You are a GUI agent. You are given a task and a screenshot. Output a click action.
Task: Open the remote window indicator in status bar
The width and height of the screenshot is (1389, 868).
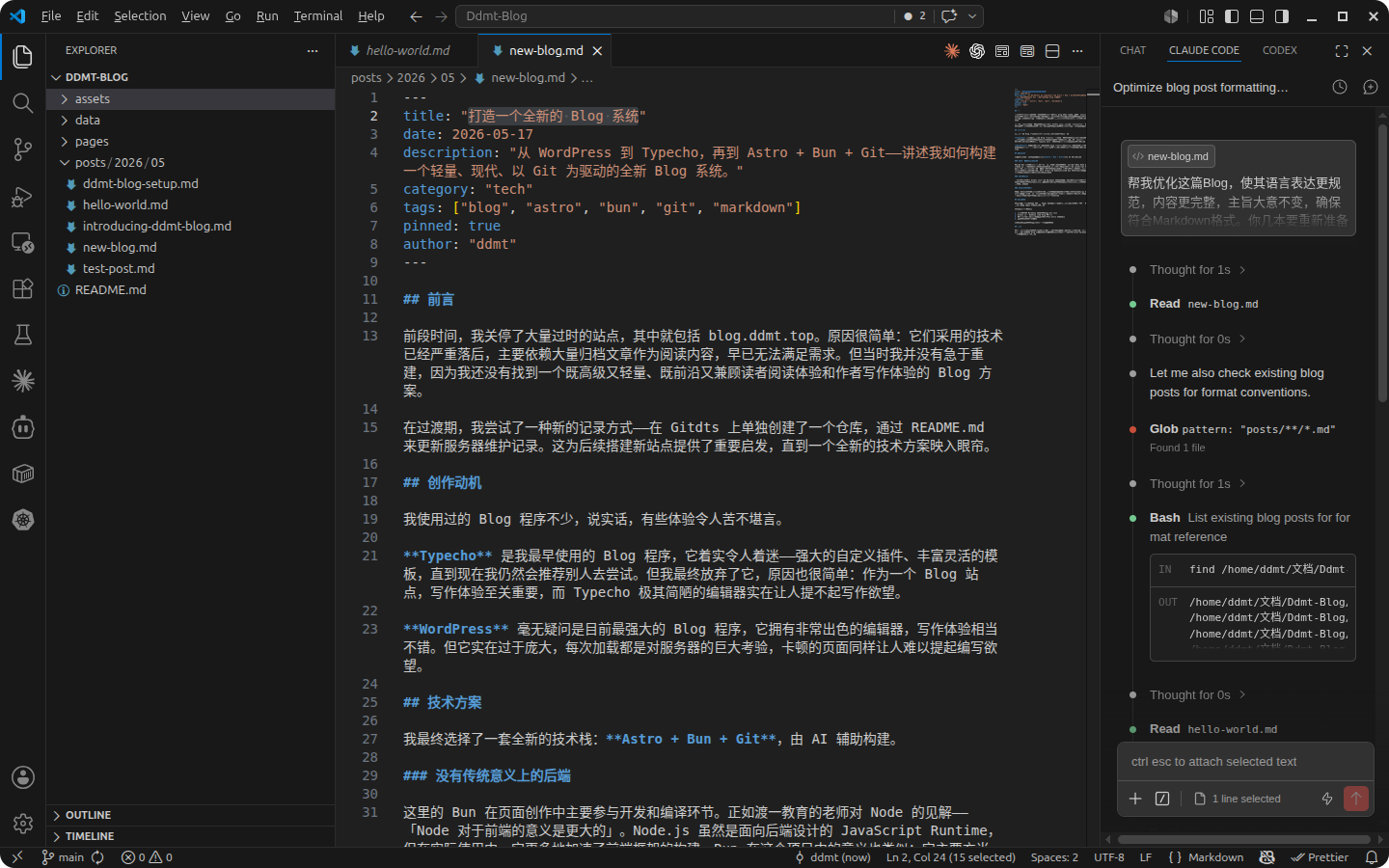pyautogui.click(x=17, y=857)
